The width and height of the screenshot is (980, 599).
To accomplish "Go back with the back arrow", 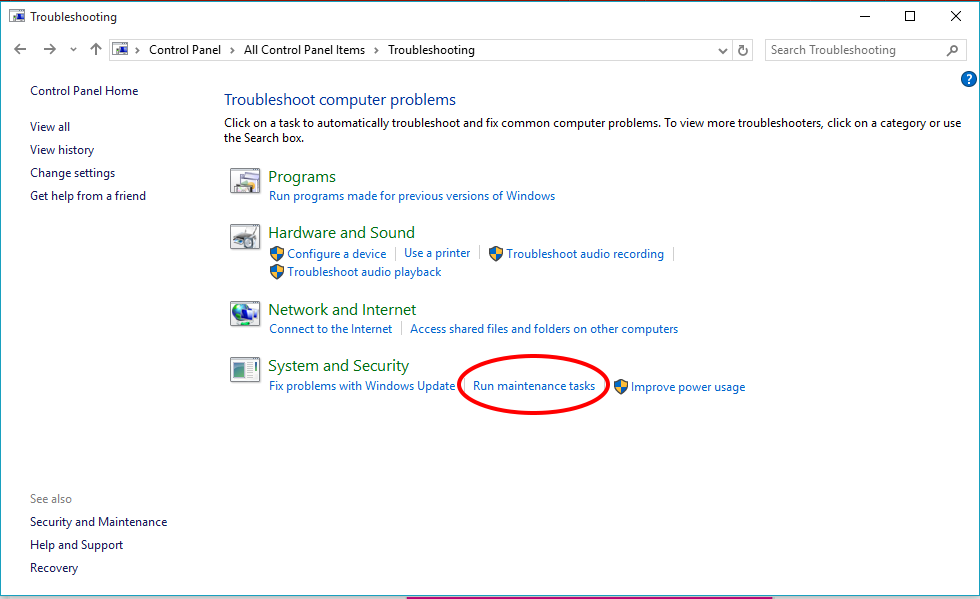I will click(20, 49).
